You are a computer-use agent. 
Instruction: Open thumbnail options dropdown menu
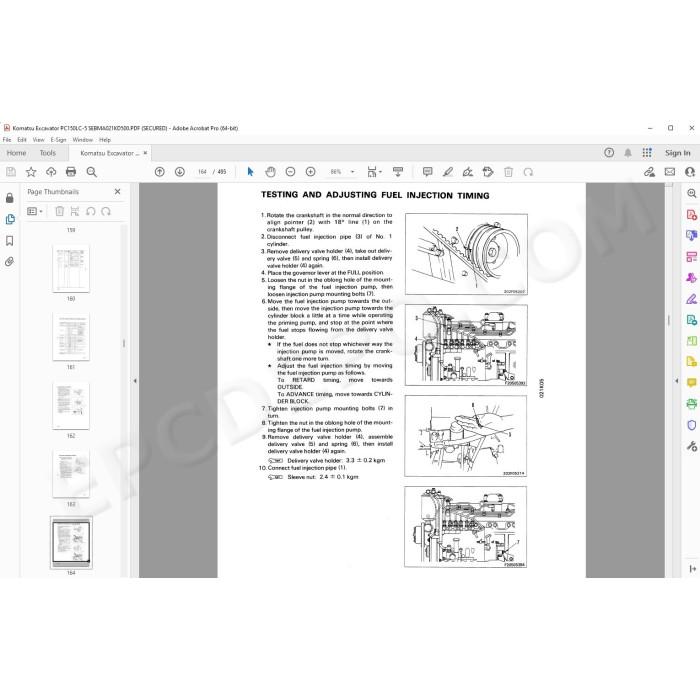pos(35,211)
